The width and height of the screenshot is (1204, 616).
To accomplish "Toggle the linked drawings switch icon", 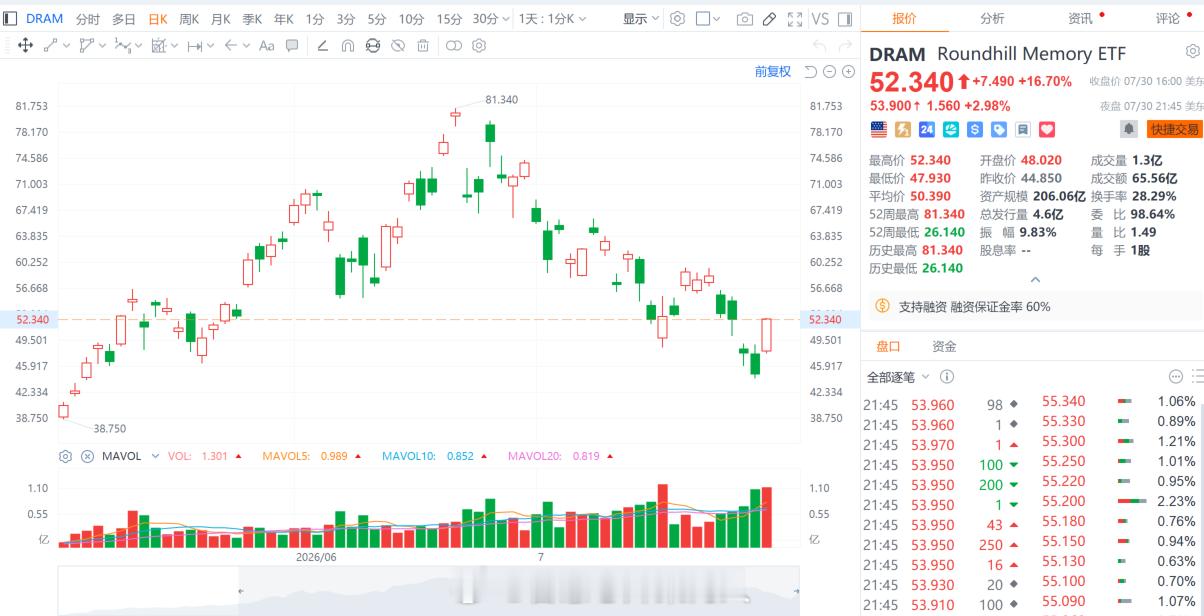I will (454, 45).
